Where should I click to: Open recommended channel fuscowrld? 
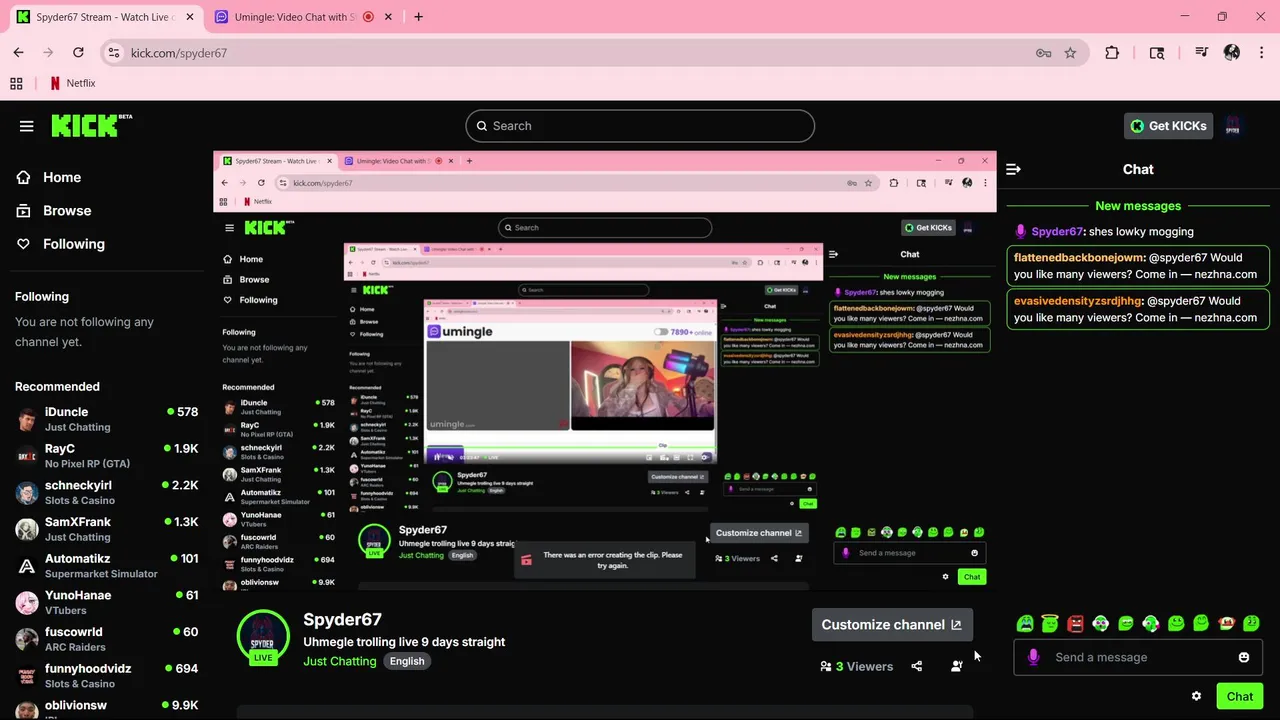pos(106,639)
